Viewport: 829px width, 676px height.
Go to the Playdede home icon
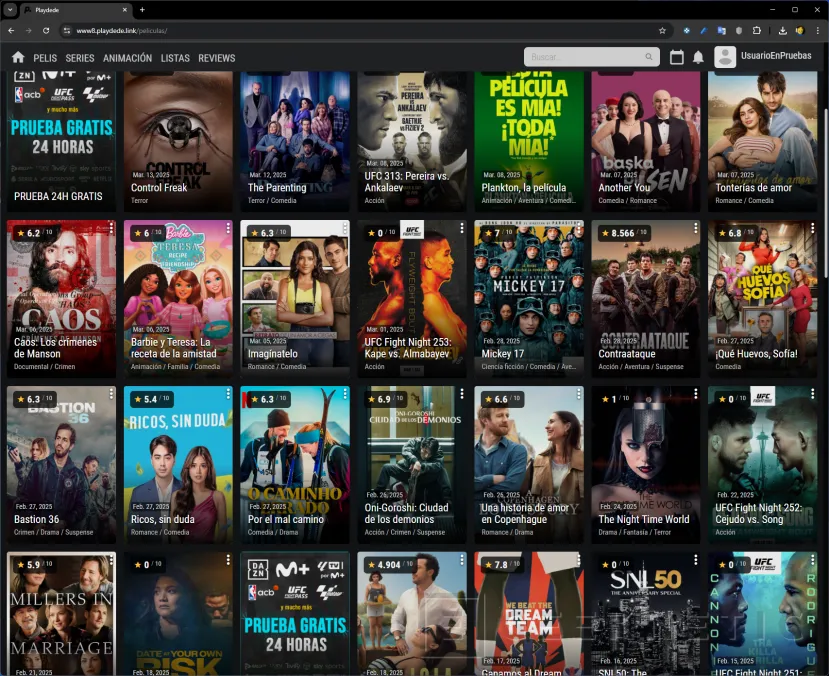click(x=18, y=57)
